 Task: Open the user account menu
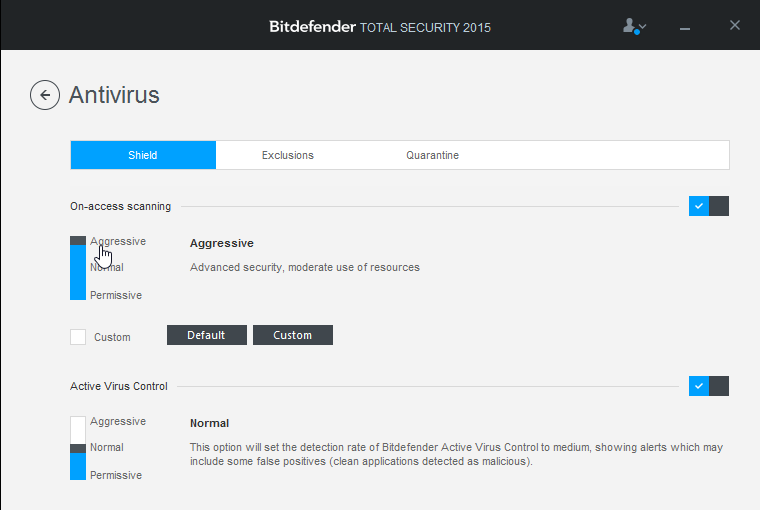coord(634,26)
